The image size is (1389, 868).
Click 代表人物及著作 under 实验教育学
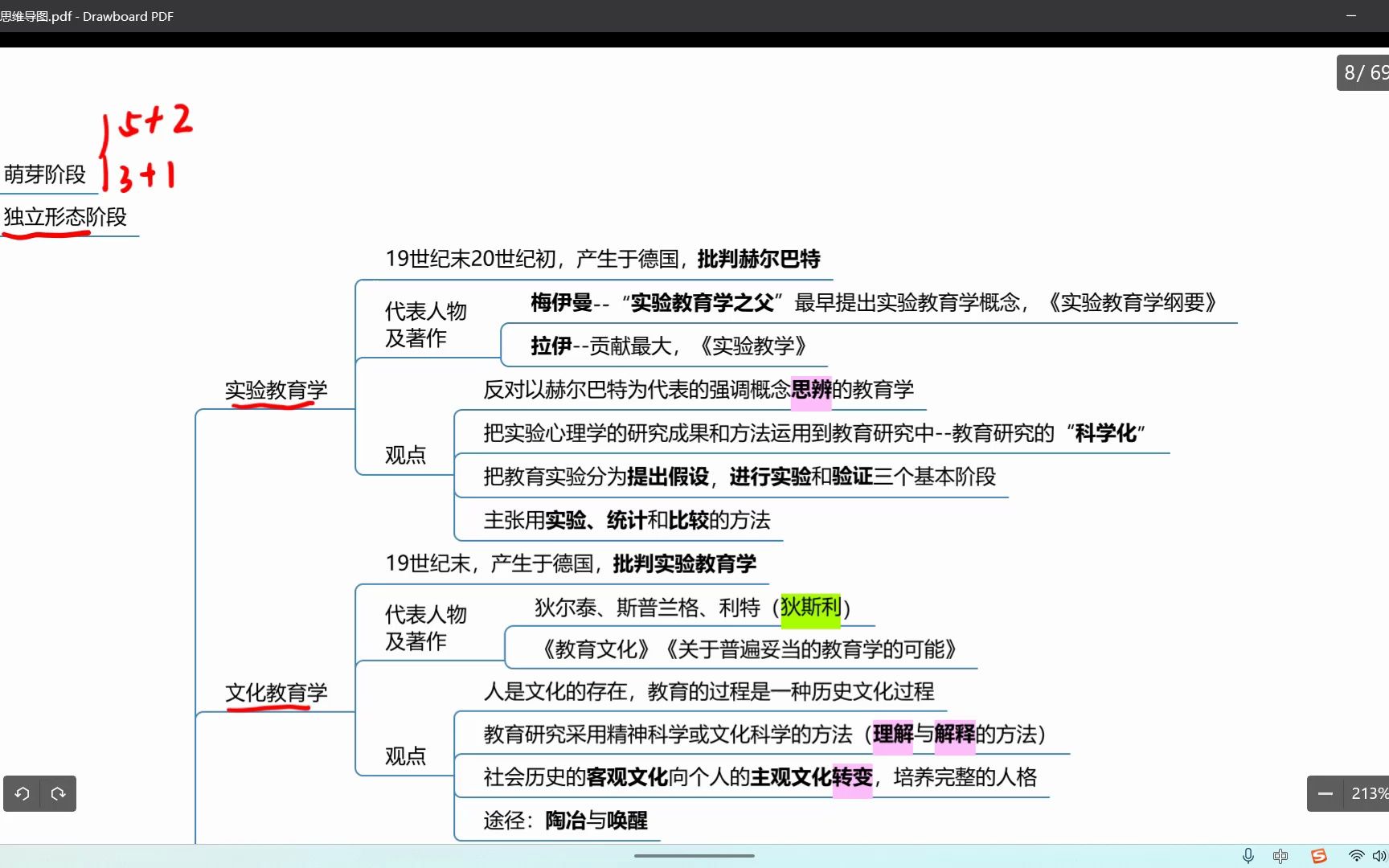click(x=425, y=324)
